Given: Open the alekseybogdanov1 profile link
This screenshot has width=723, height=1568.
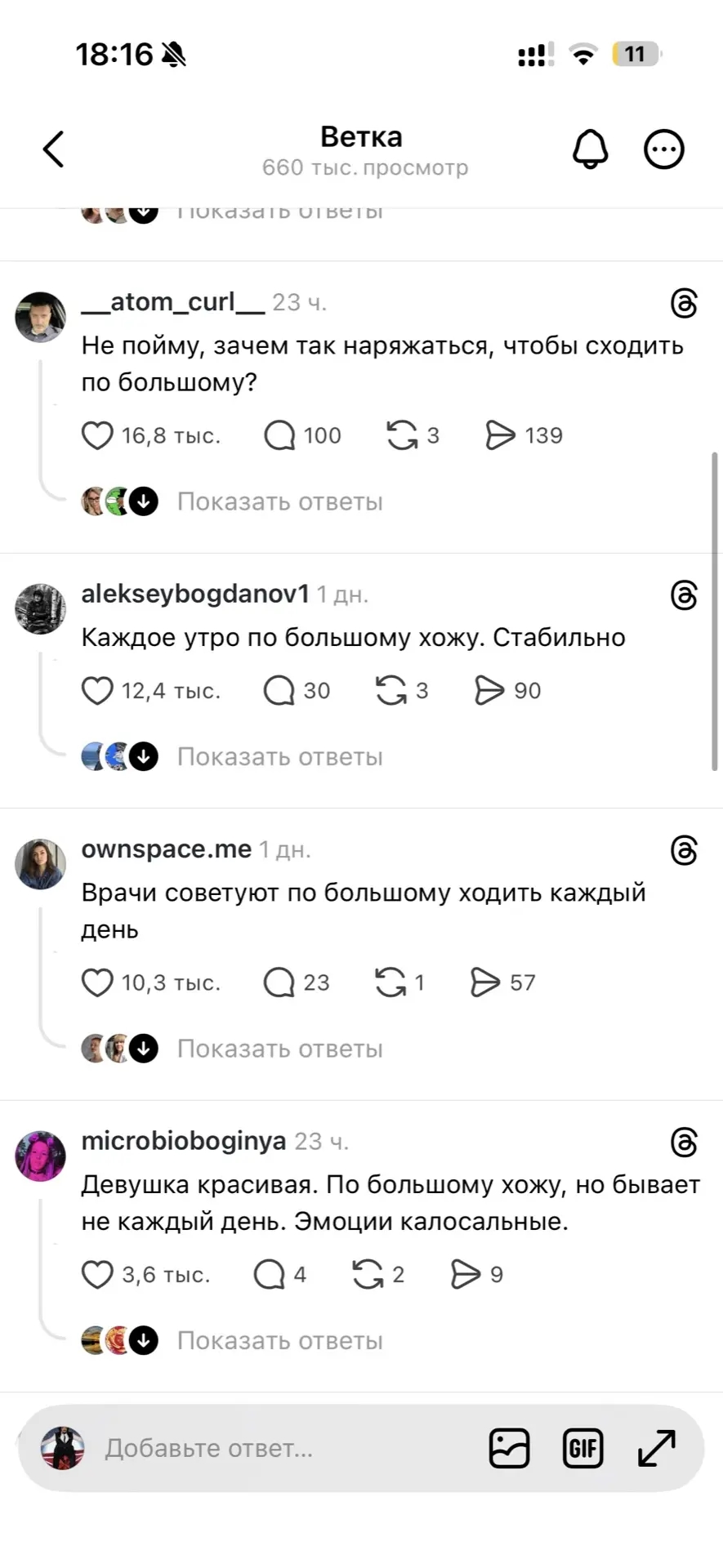Looking at the screenshot, I should (x=195, y=594).
